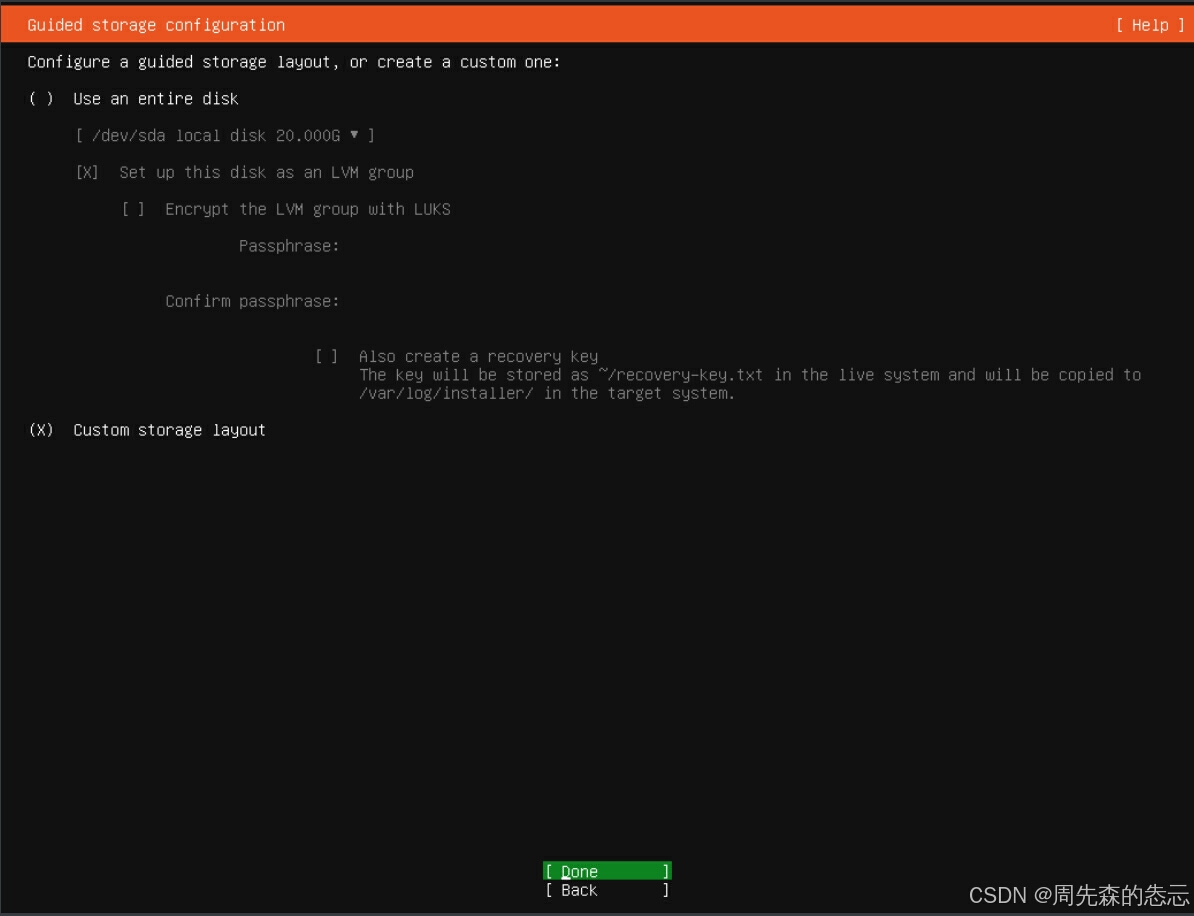Toggle 'Set up this disk as an LVM group'
Image resolution: width=1194 pixels, height=916 pixels.
coord(88,173)
